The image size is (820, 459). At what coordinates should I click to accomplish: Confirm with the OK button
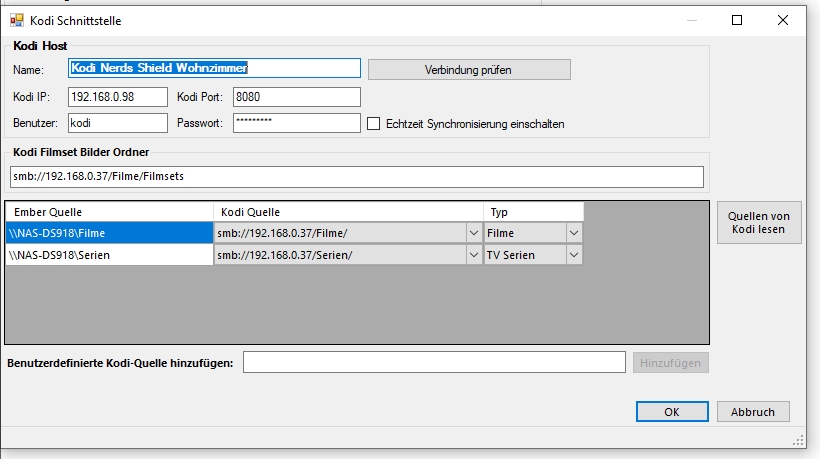[672, 411]
